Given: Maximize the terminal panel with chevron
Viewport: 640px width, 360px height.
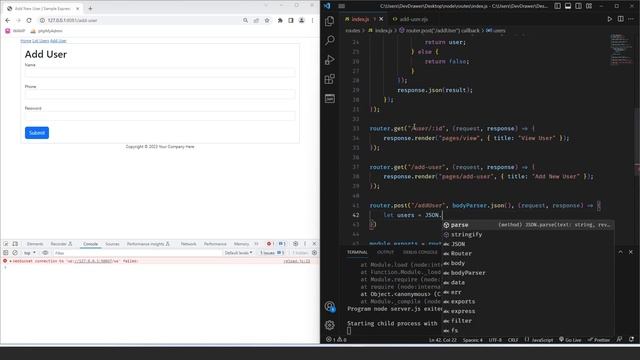Looking at the screenshot, I should pyautogui.click(x=620, y=252).
